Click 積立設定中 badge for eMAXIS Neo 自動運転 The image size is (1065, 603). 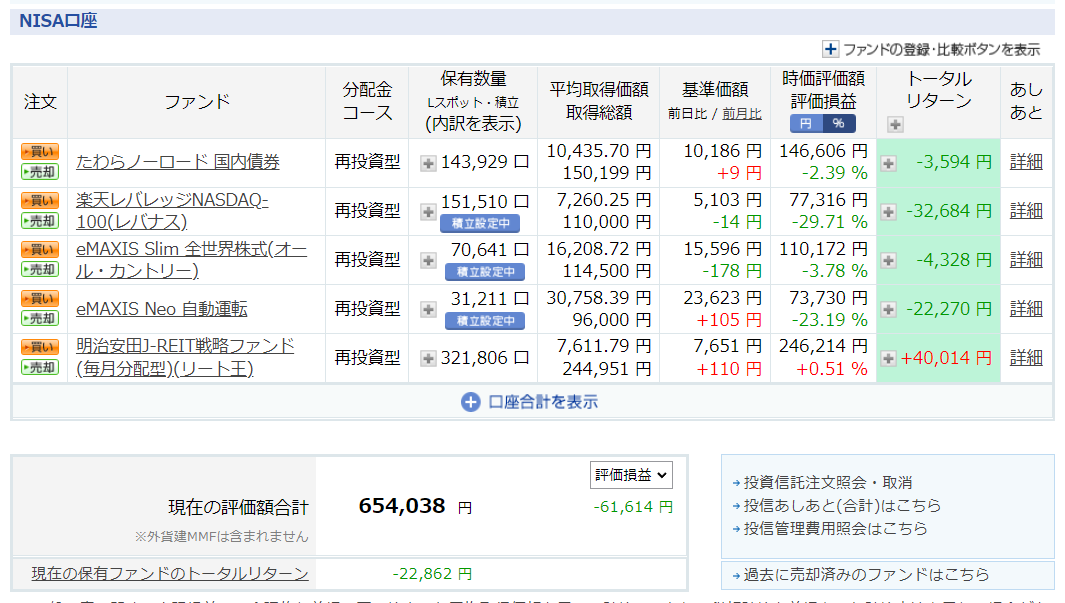click(485, 321)
